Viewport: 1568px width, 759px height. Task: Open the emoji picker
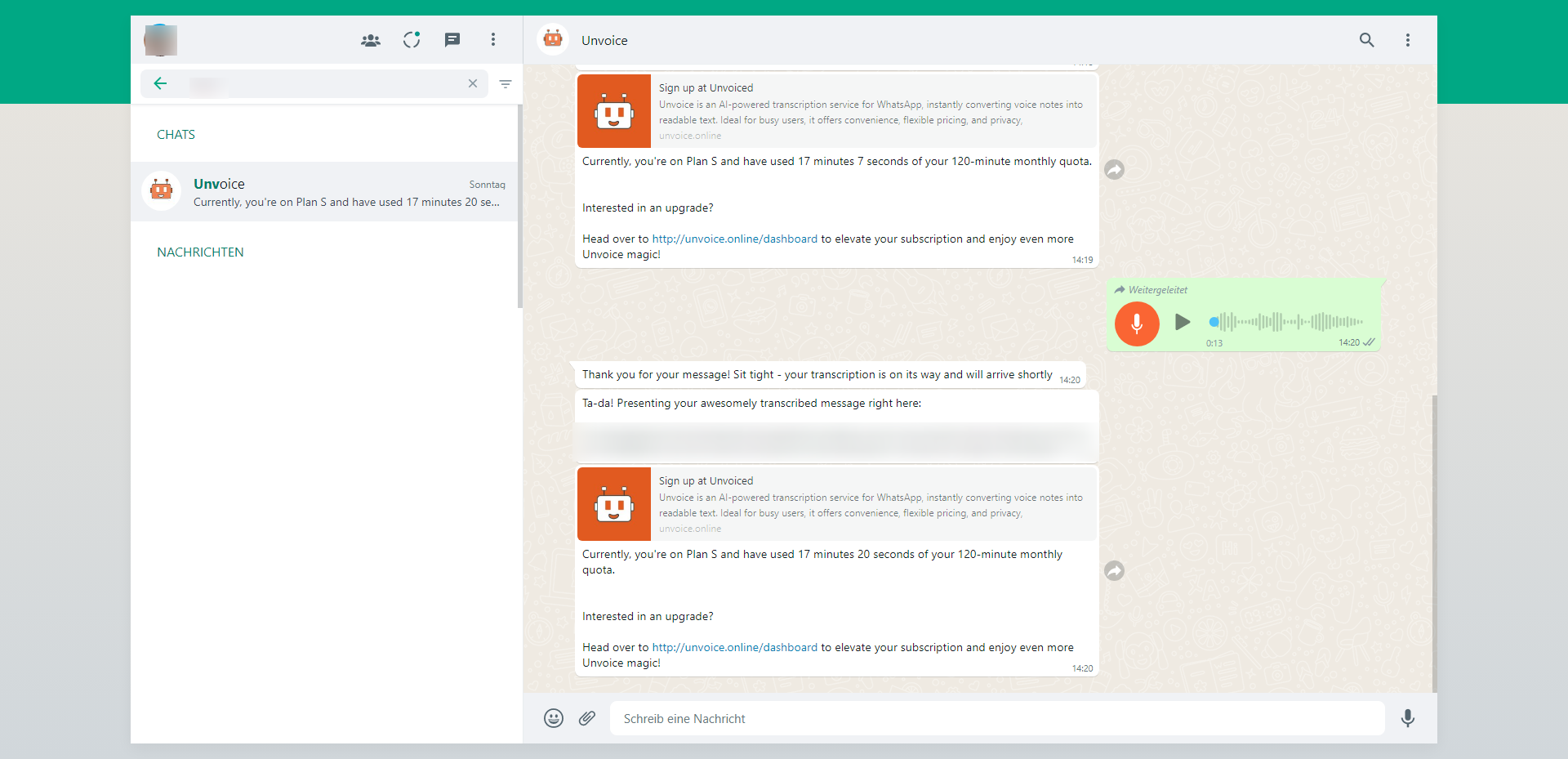(554, 718)
